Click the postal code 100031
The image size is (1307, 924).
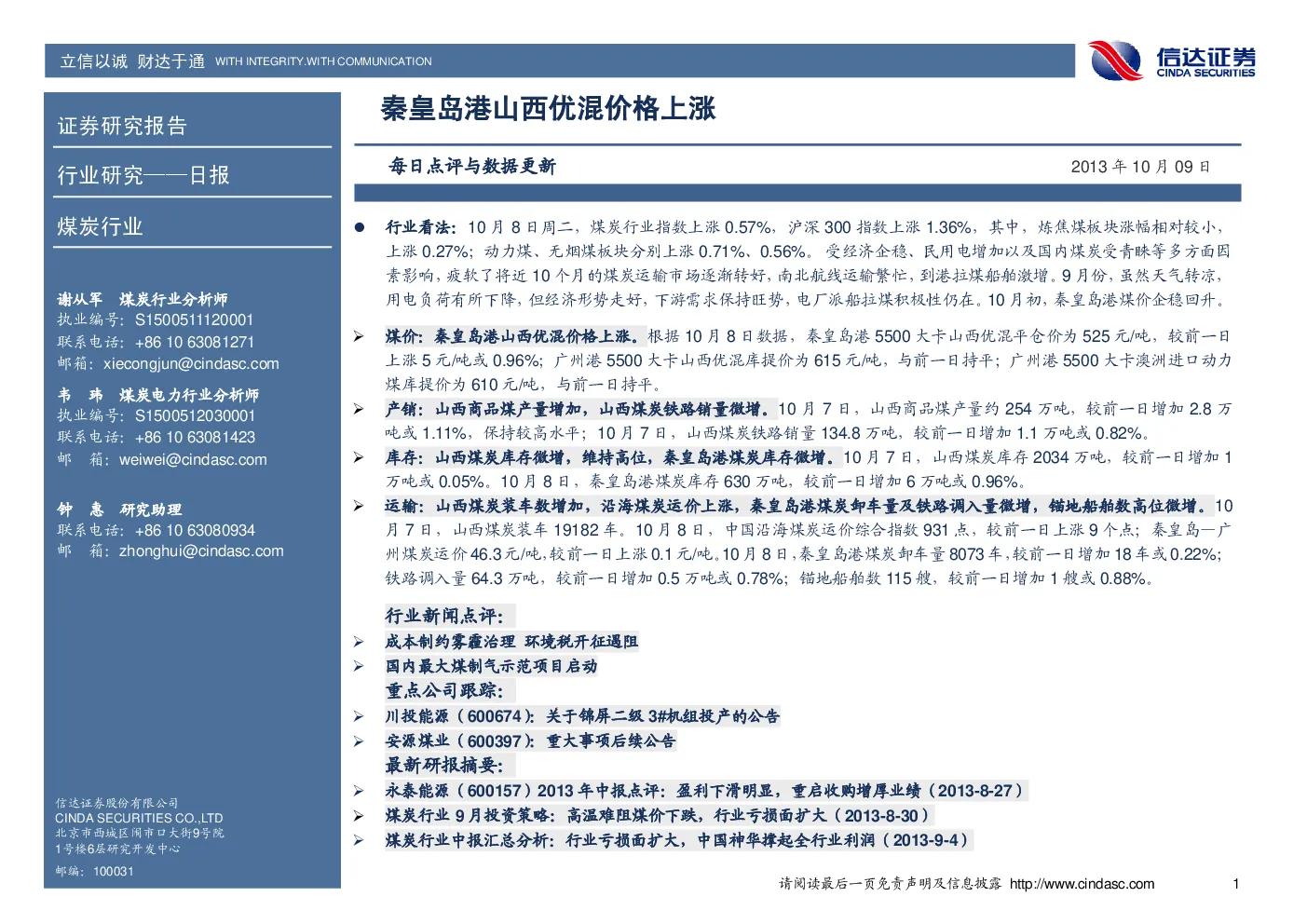(x=114, y=872)
